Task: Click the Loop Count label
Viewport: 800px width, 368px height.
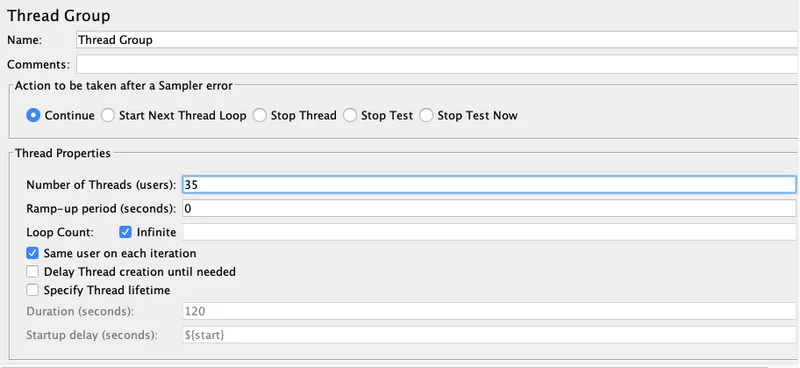Action: tap(60, 232)
